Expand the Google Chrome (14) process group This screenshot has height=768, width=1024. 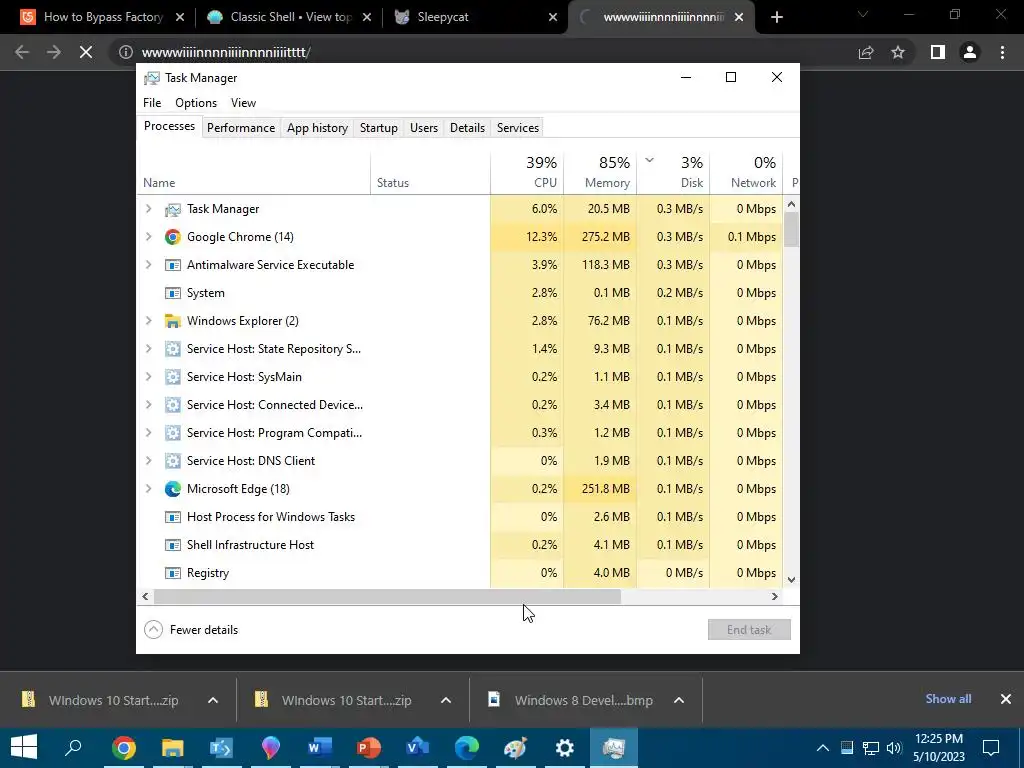(x=149, y=237)
